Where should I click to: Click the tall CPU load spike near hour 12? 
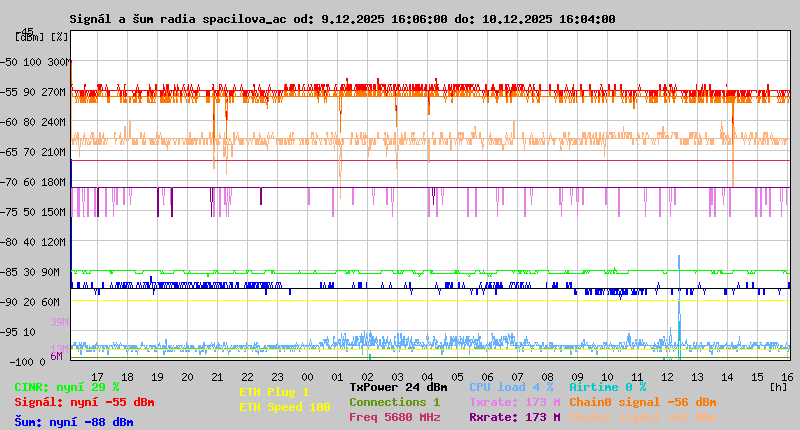click(679, 300)
